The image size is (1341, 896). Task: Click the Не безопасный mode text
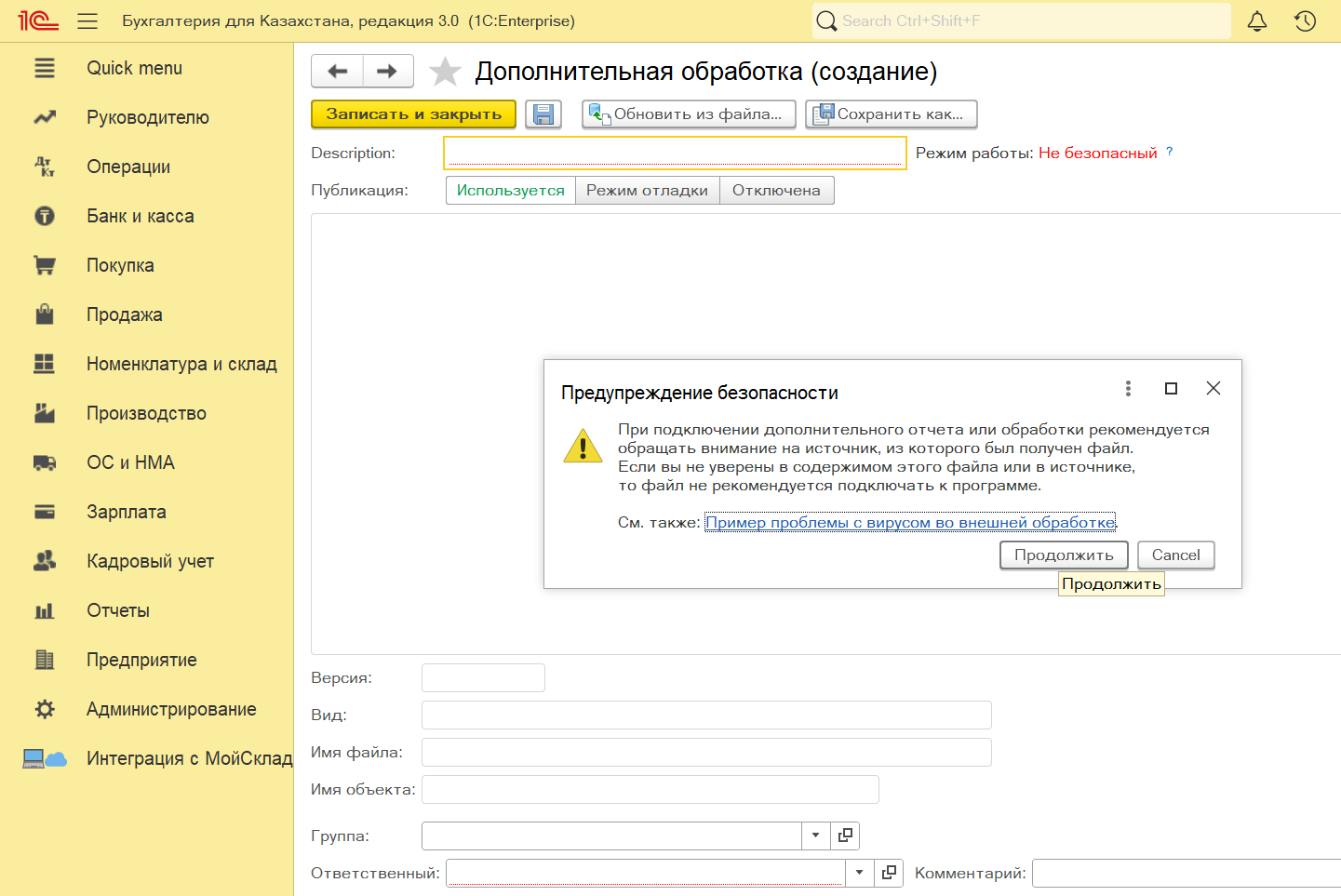click(1098, 153)
